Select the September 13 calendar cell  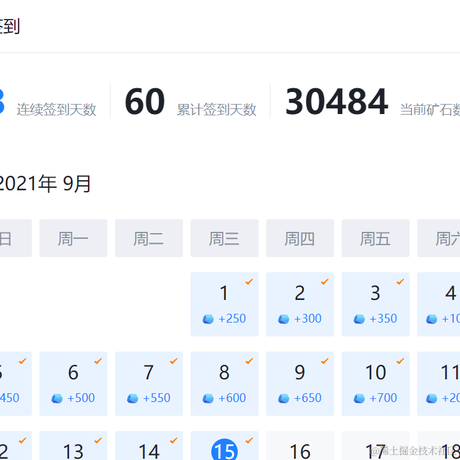73,446
